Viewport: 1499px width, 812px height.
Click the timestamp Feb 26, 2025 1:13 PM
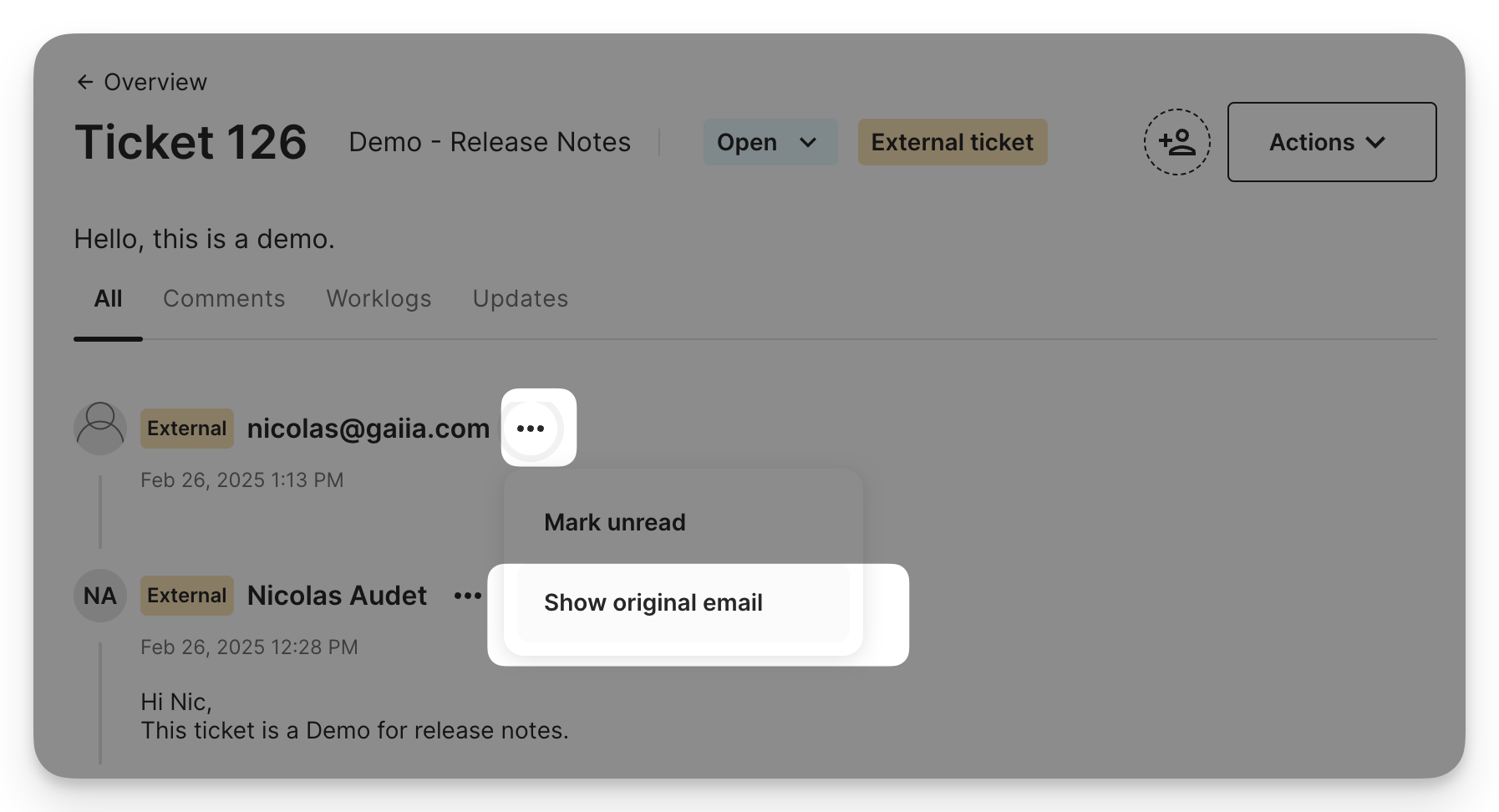pyautogui.click(x=242, y=480)
